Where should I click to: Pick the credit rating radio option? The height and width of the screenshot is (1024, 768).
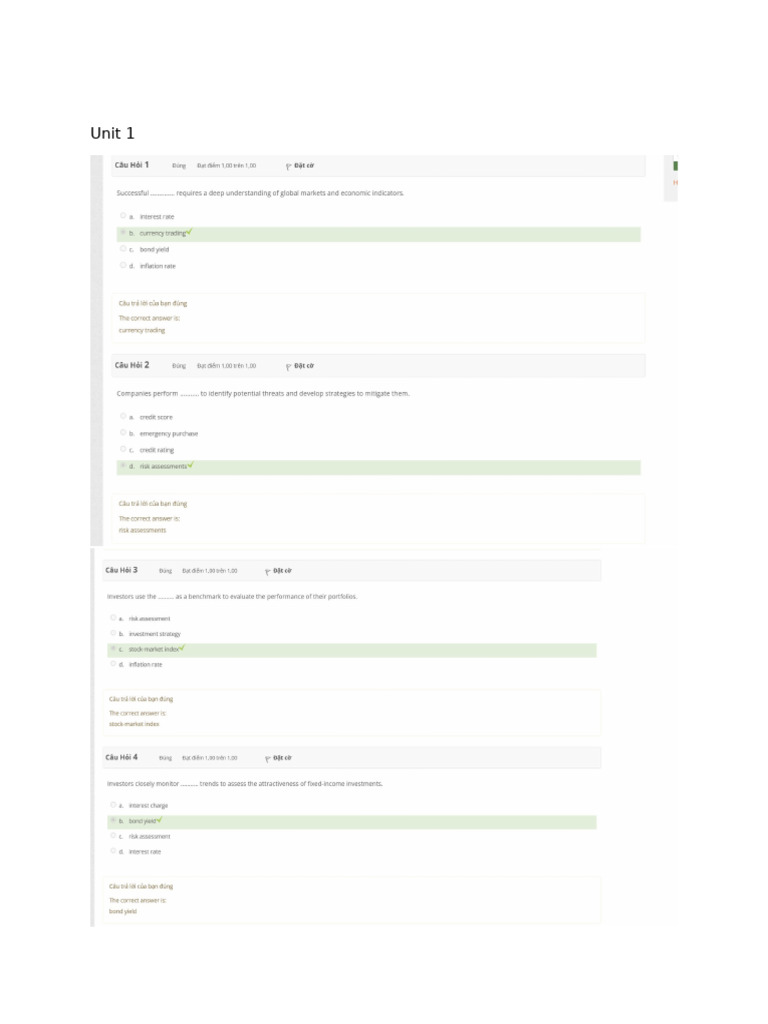123,449
